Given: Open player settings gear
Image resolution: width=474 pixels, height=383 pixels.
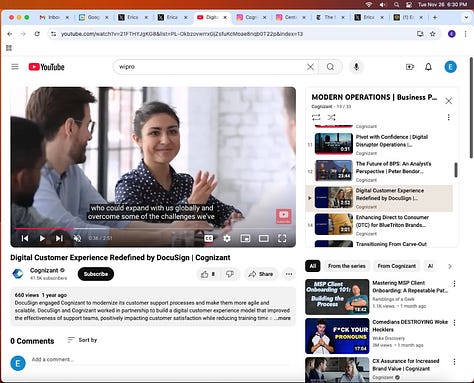Looking at the screenshot, I should pyautogui.click(x=227, y=238).
